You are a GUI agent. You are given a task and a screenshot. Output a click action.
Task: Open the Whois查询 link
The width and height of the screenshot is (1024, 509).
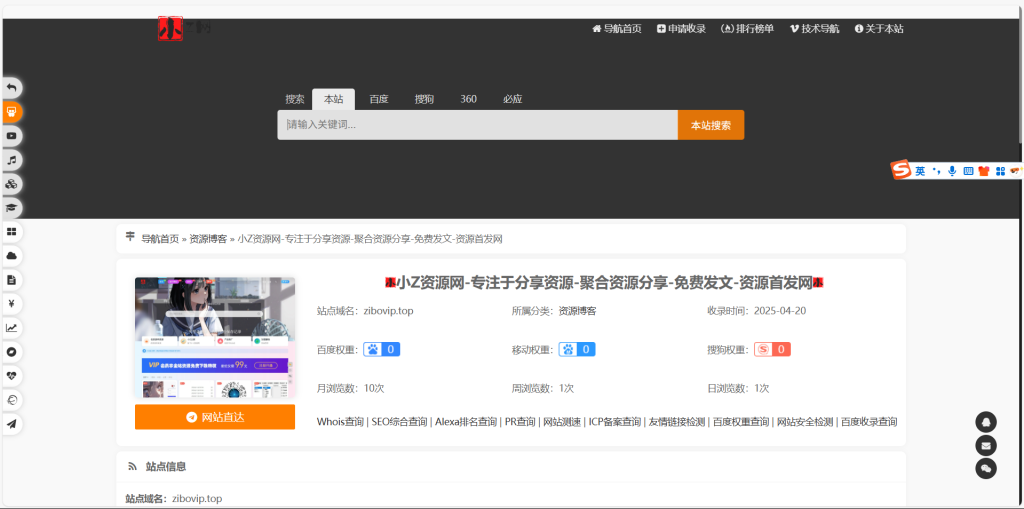(x=340, y=422)
